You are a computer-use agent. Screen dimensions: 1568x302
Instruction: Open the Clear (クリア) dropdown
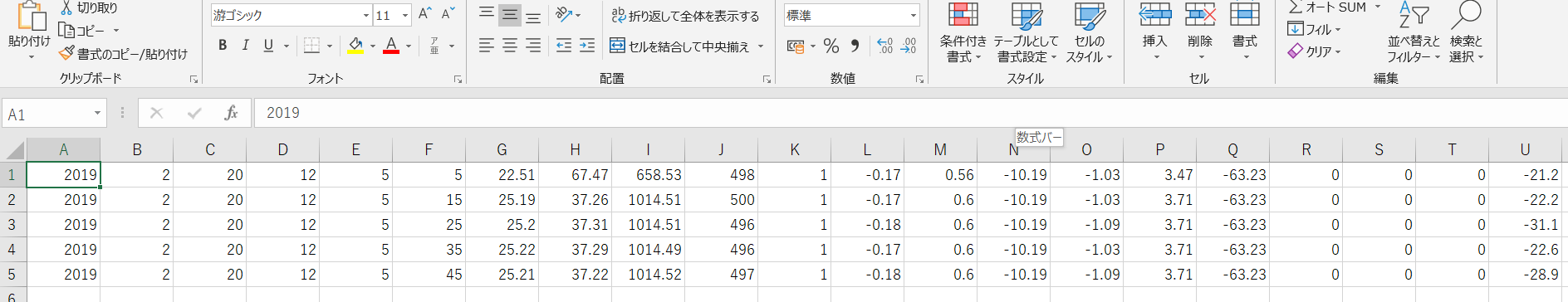point(1315,51)
